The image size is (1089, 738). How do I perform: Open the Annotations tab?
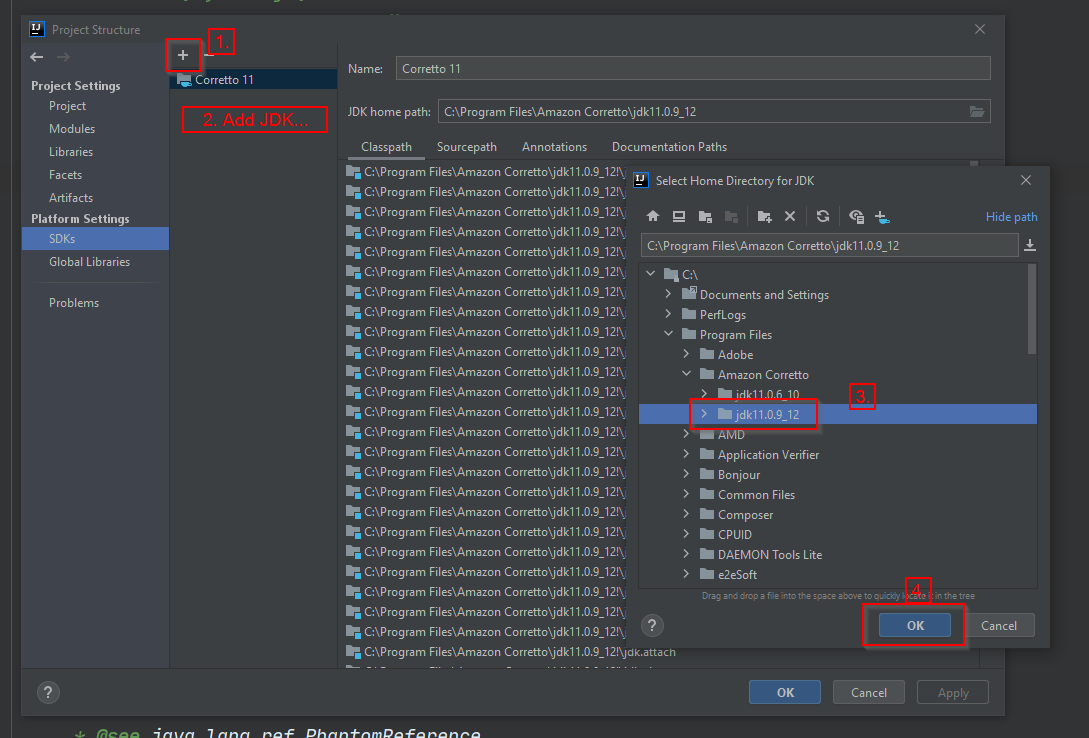tap(554, 147)
